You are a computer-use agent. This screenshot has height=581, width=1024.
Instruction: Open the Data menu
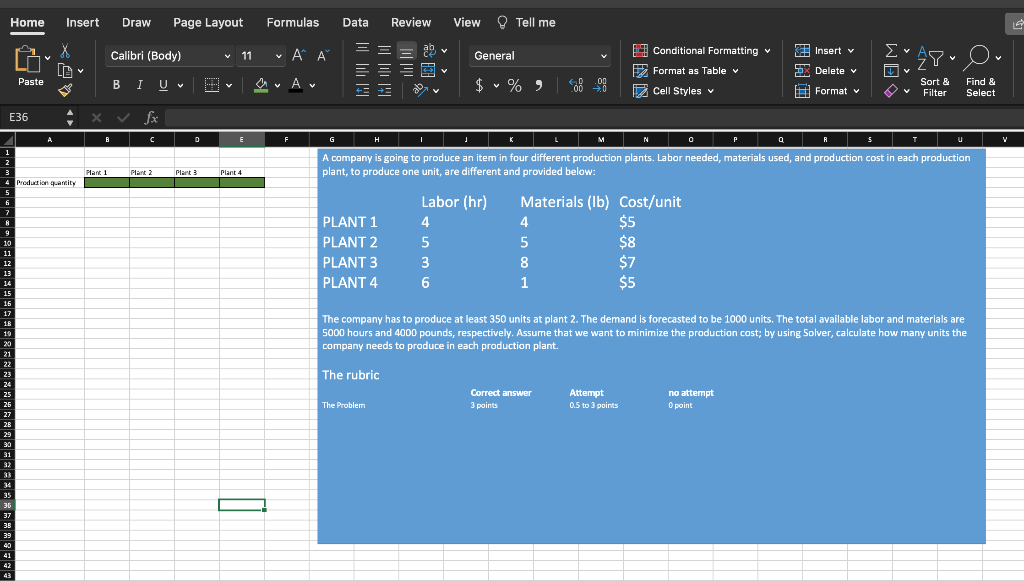(355, 22)
